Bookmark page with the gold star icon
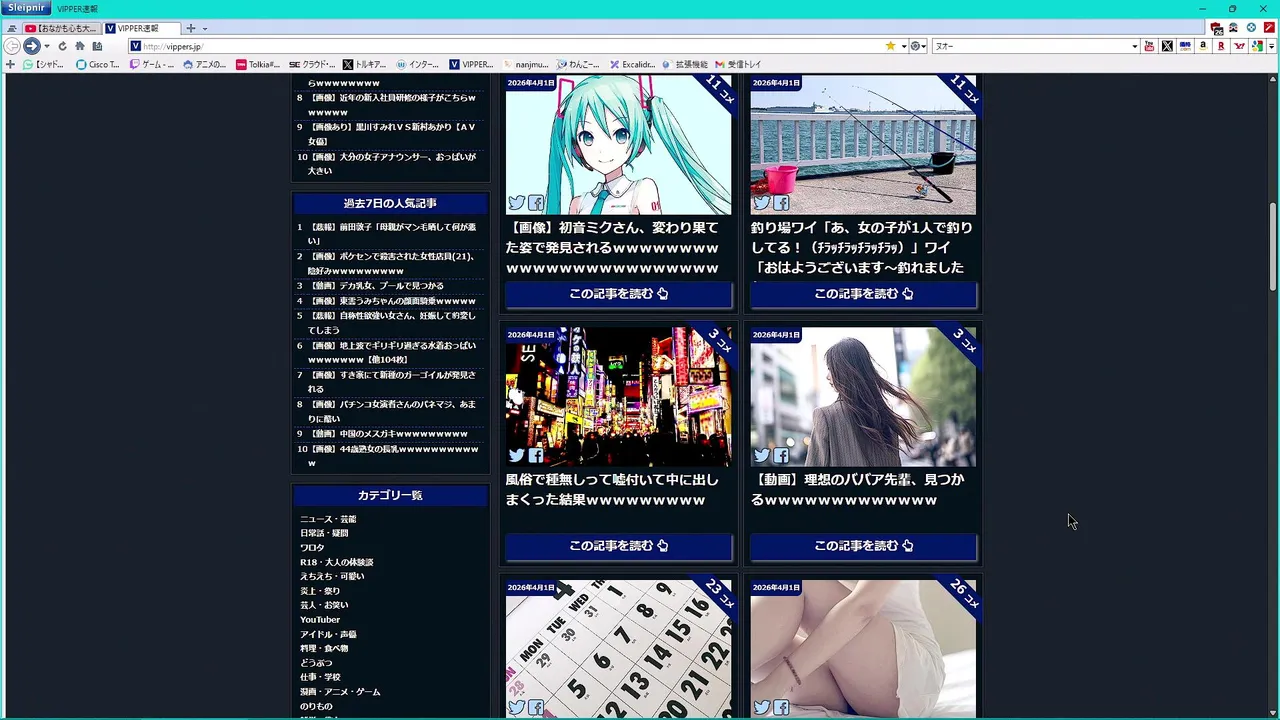 pos(890,46)
